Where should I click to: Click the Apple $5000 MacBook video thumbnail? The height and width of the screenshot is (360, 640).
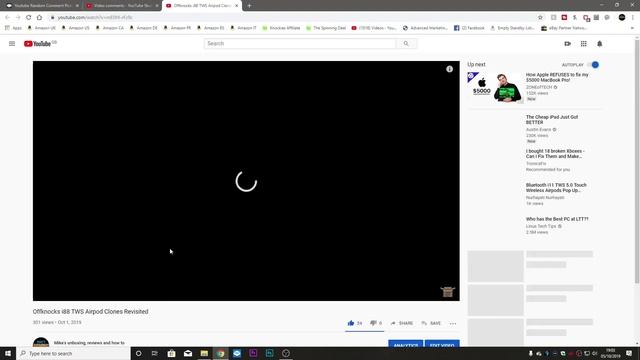coord(495,88)
